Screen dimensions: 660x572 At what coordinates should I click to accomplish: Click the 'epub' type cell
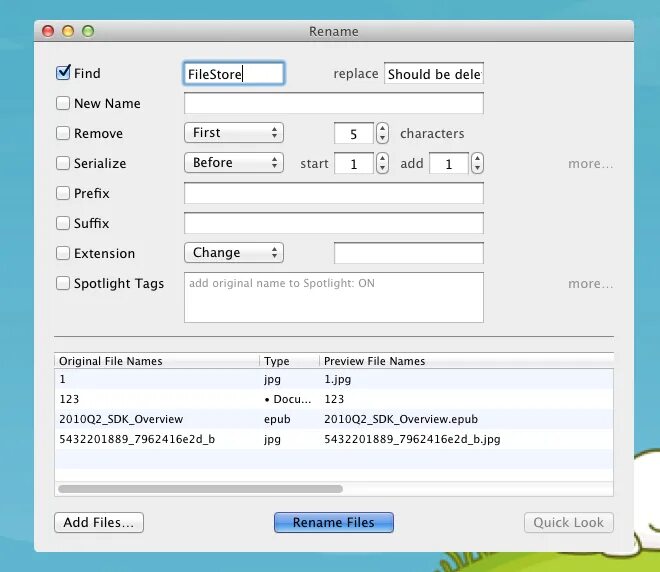tap(277, 419)
